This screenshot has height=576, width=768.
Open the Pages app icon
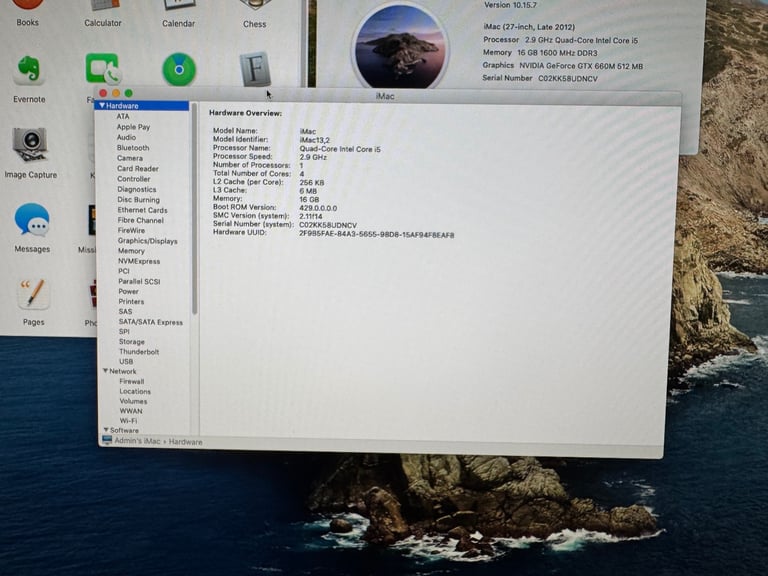[33, 293]
